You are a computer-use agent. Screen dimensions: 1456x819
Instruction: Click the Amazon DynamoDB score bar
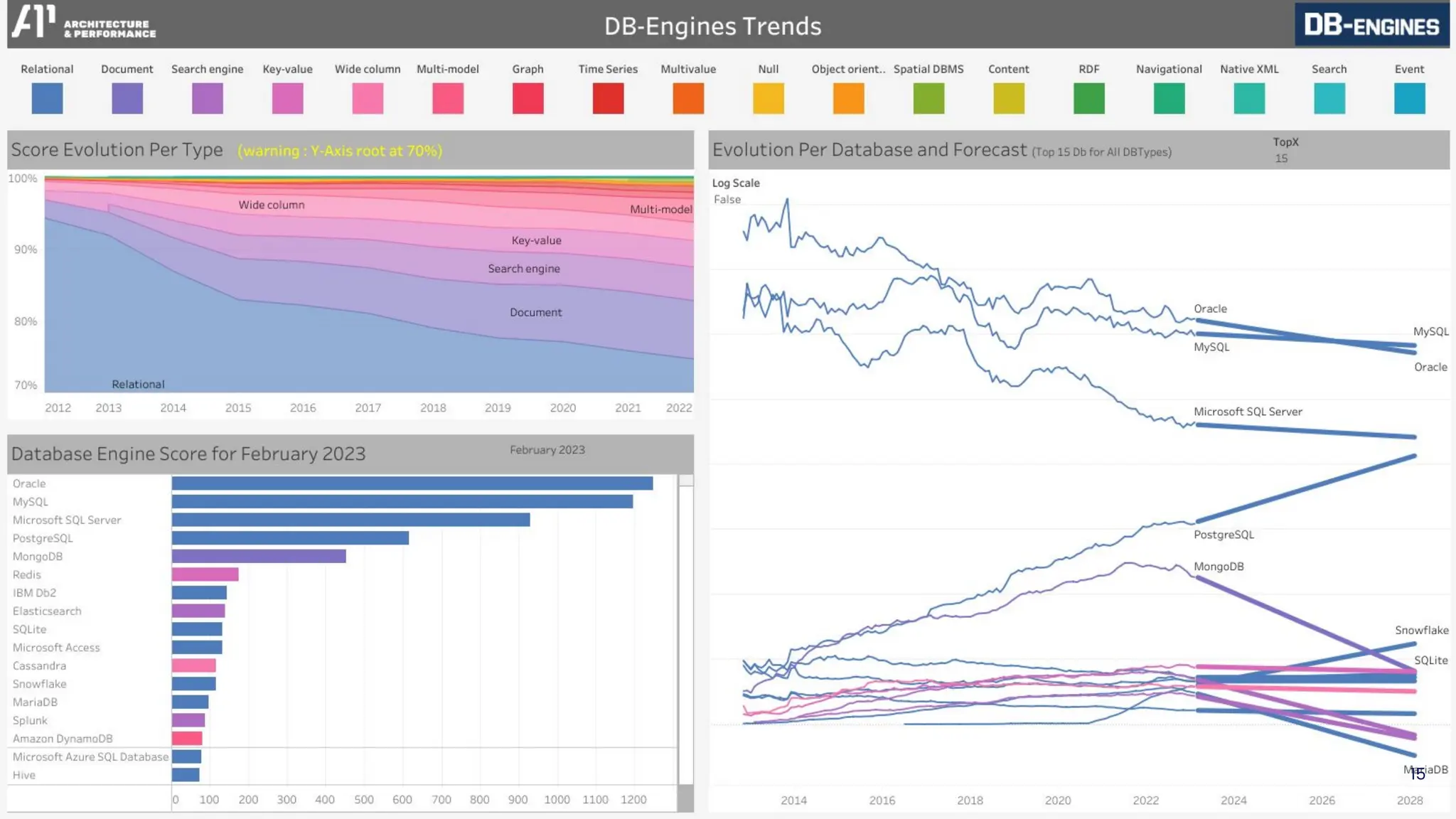187,739
